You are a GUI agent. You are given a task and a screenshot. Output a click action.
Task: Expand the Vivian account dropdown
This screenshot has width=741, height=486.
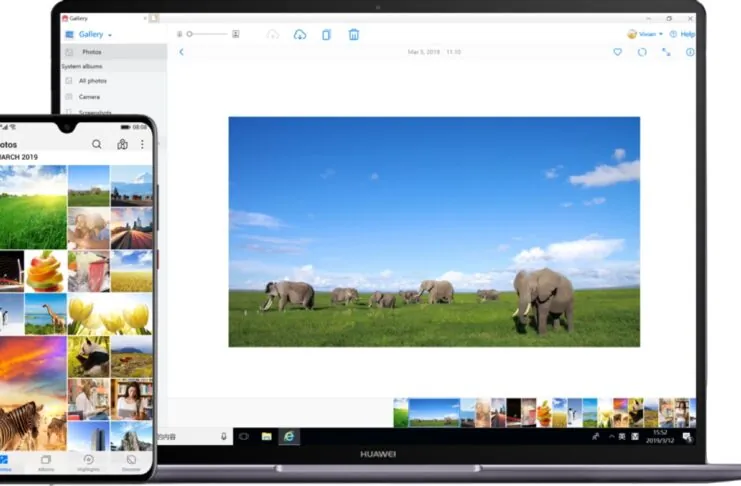pyautogui.click(x=645, y=34)
